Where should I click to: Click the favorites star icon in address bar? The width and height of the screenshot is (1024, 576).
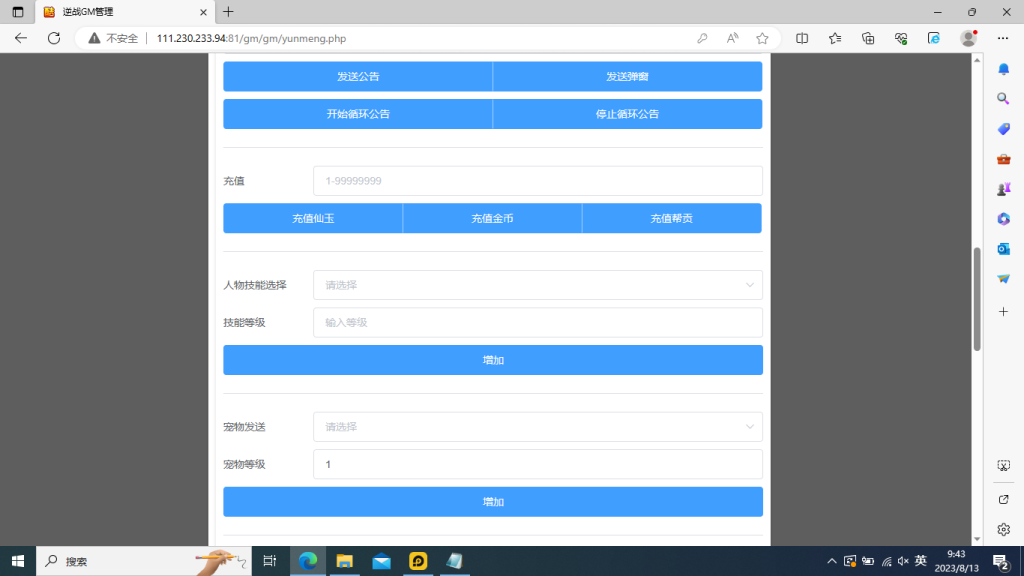coord(762,38)
